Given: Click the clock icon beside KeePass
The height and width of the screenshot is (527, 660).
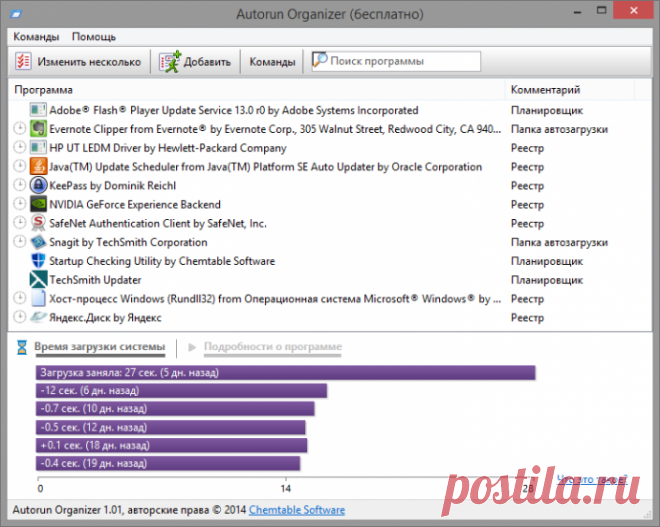Looking at the screenshot, I should (x=19, y=185).
